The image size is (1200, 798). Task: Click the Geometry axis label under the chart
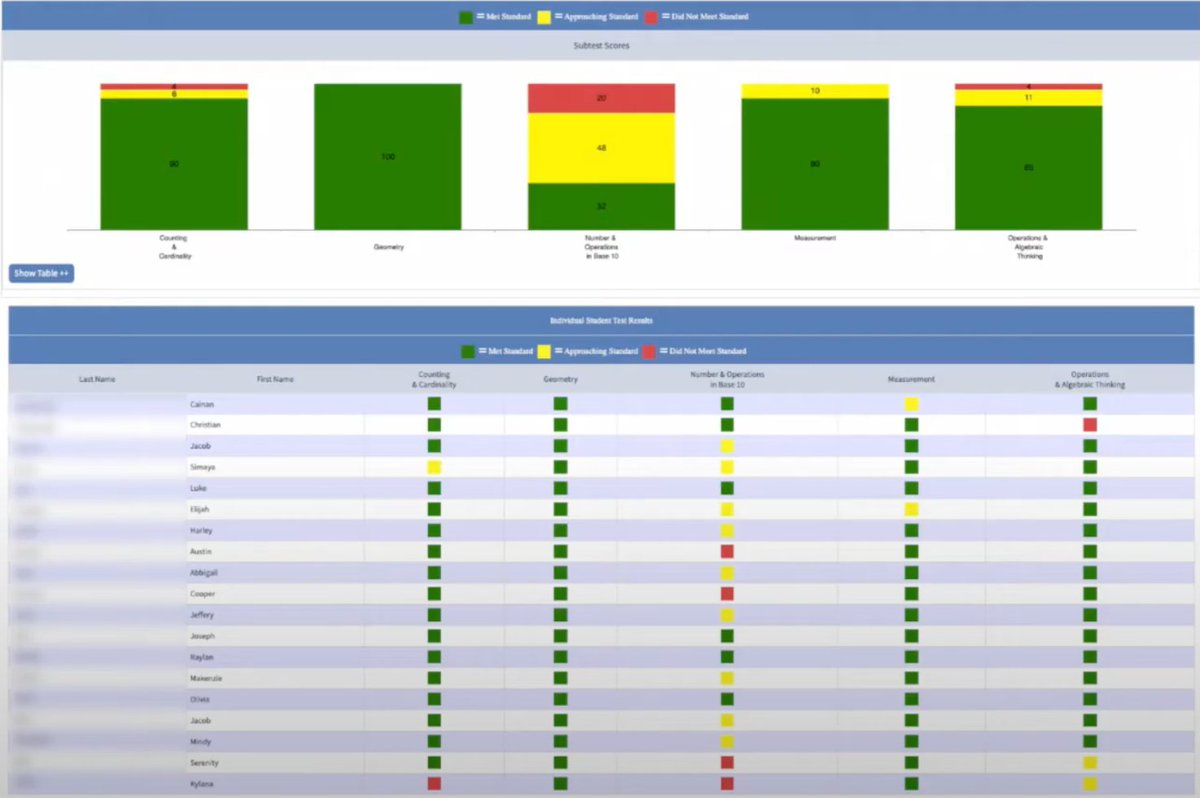click(x=388, y=247)
